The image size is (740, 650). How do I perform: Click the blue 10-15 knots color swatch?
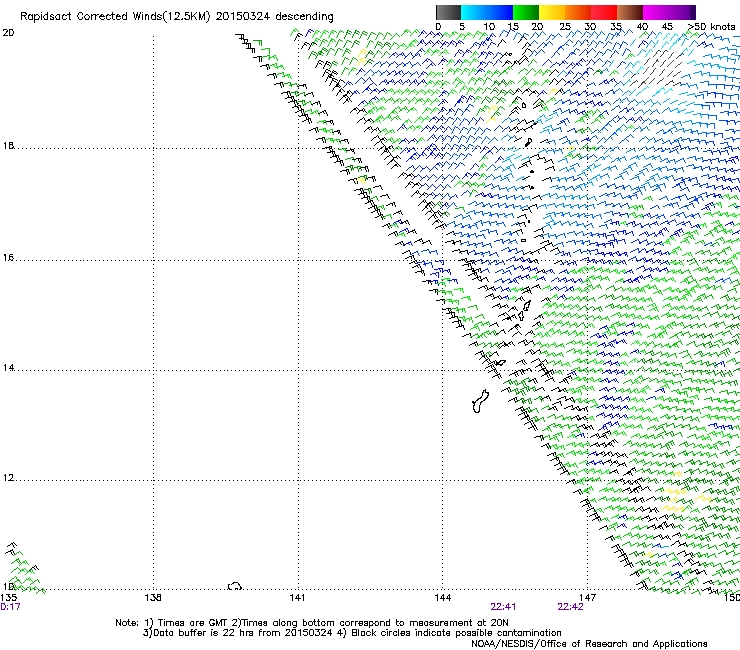(500, 12)
